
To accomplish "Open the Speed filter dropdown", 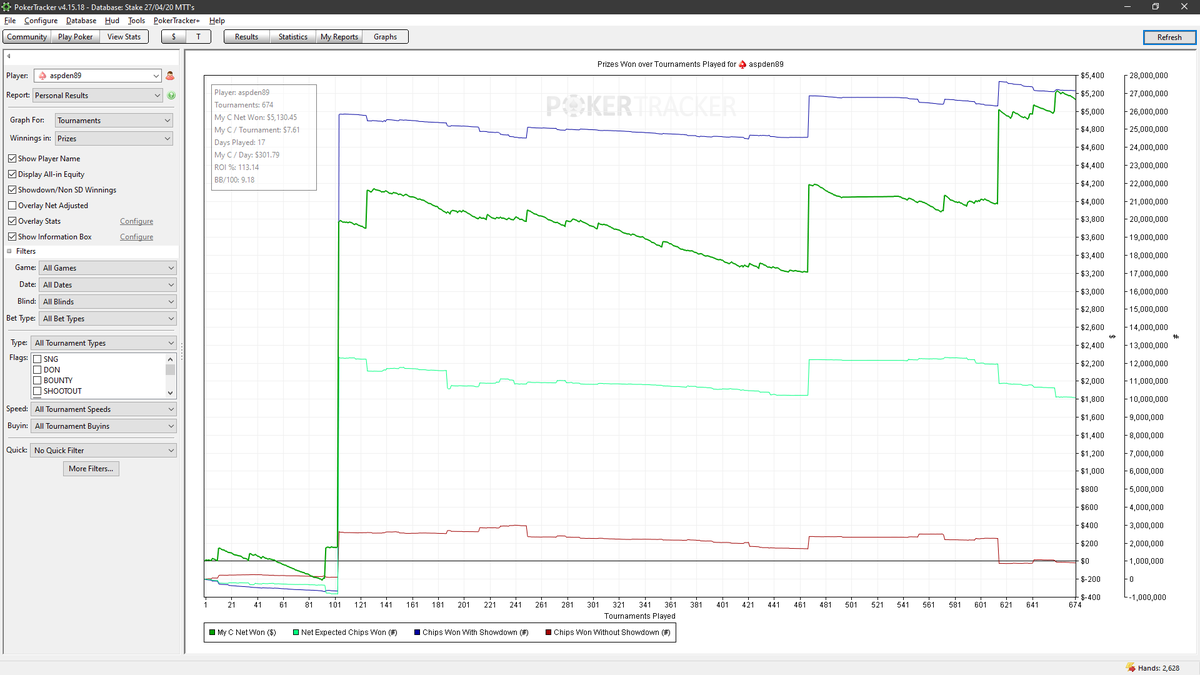I will (x=104, y=409).
